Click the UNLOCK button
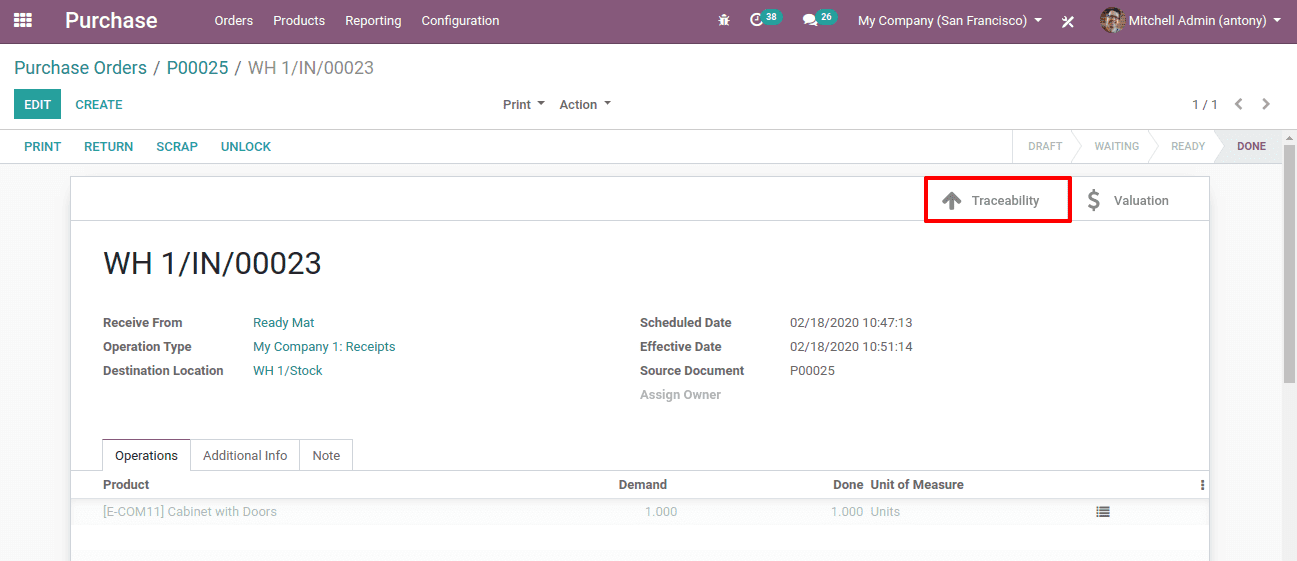Screen dimensions: 1297x561 246,146
